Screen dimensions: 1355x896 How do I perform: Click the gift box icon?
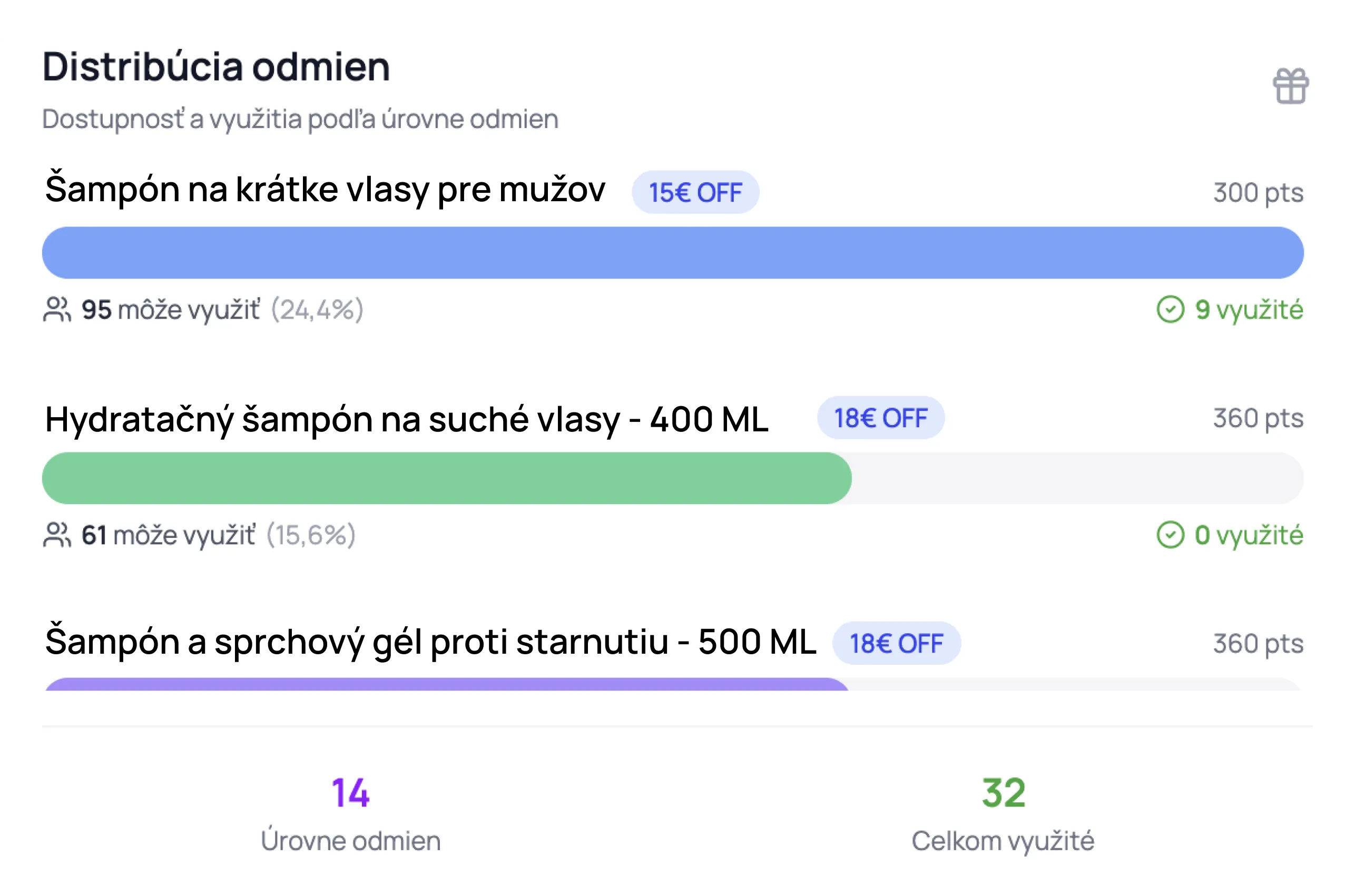tap(1290, 86)
